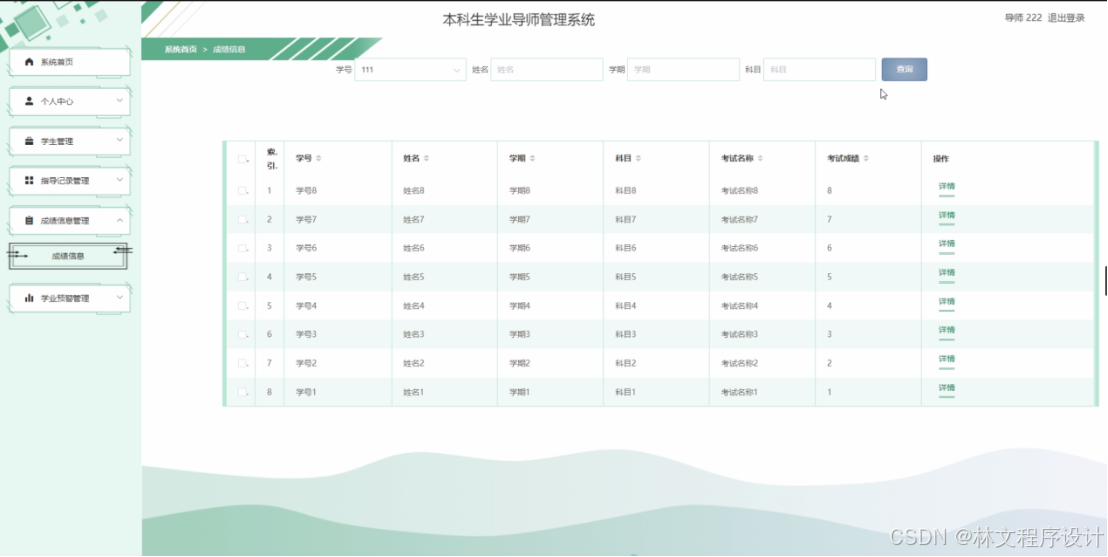Sort by the 学号 column sort arrows
This screenshot has height=557, width=1108.
point(319,158)
